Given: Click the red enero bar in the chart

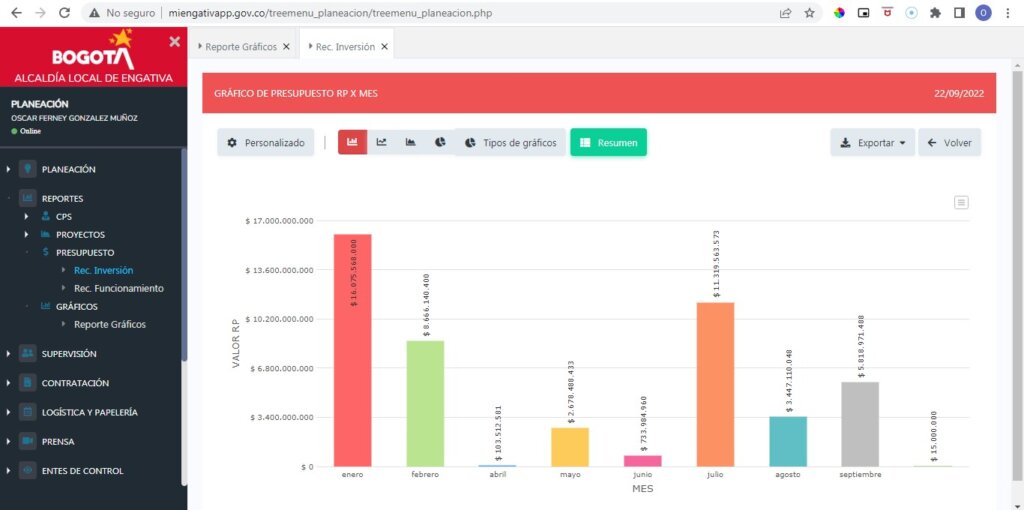Looking at the screenshot, I should (353, 350).
